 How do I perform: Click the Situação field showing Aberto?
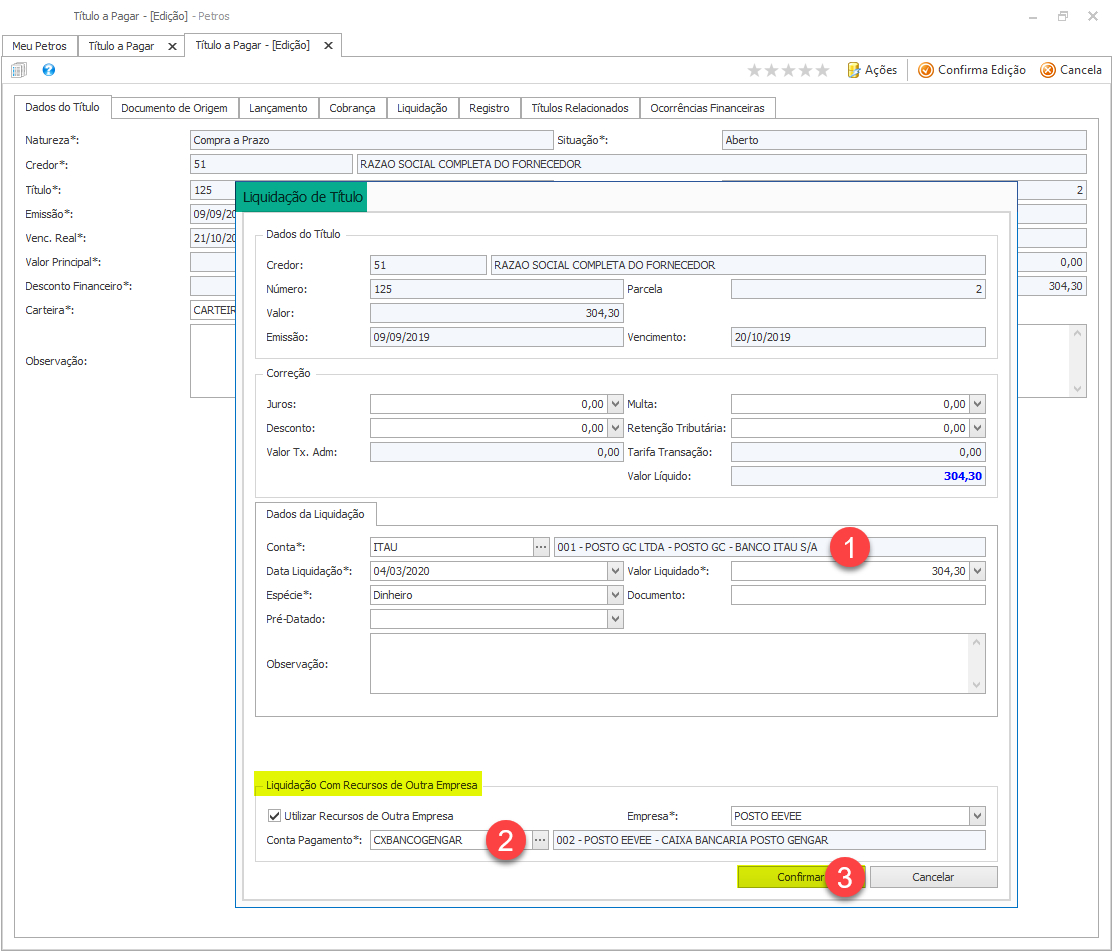pos(904,140)
